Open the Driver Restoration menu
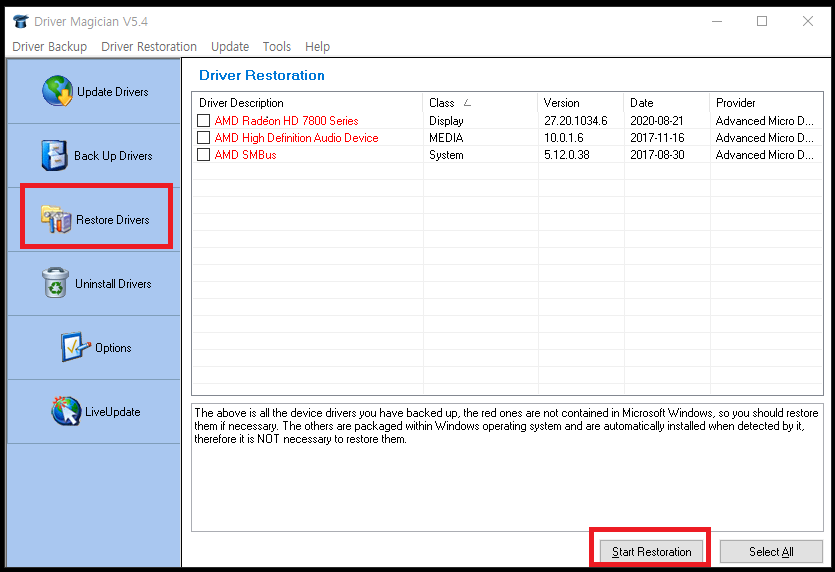The image size is (835, 572). coord(149,47)
